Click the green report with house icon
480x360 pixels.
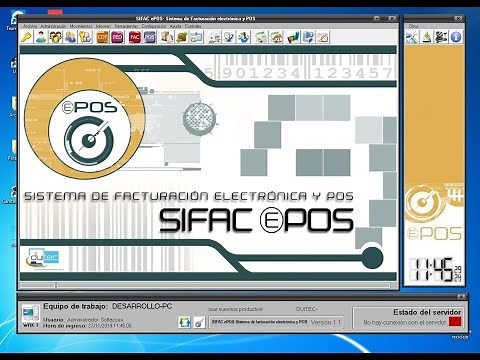point(276,37)
